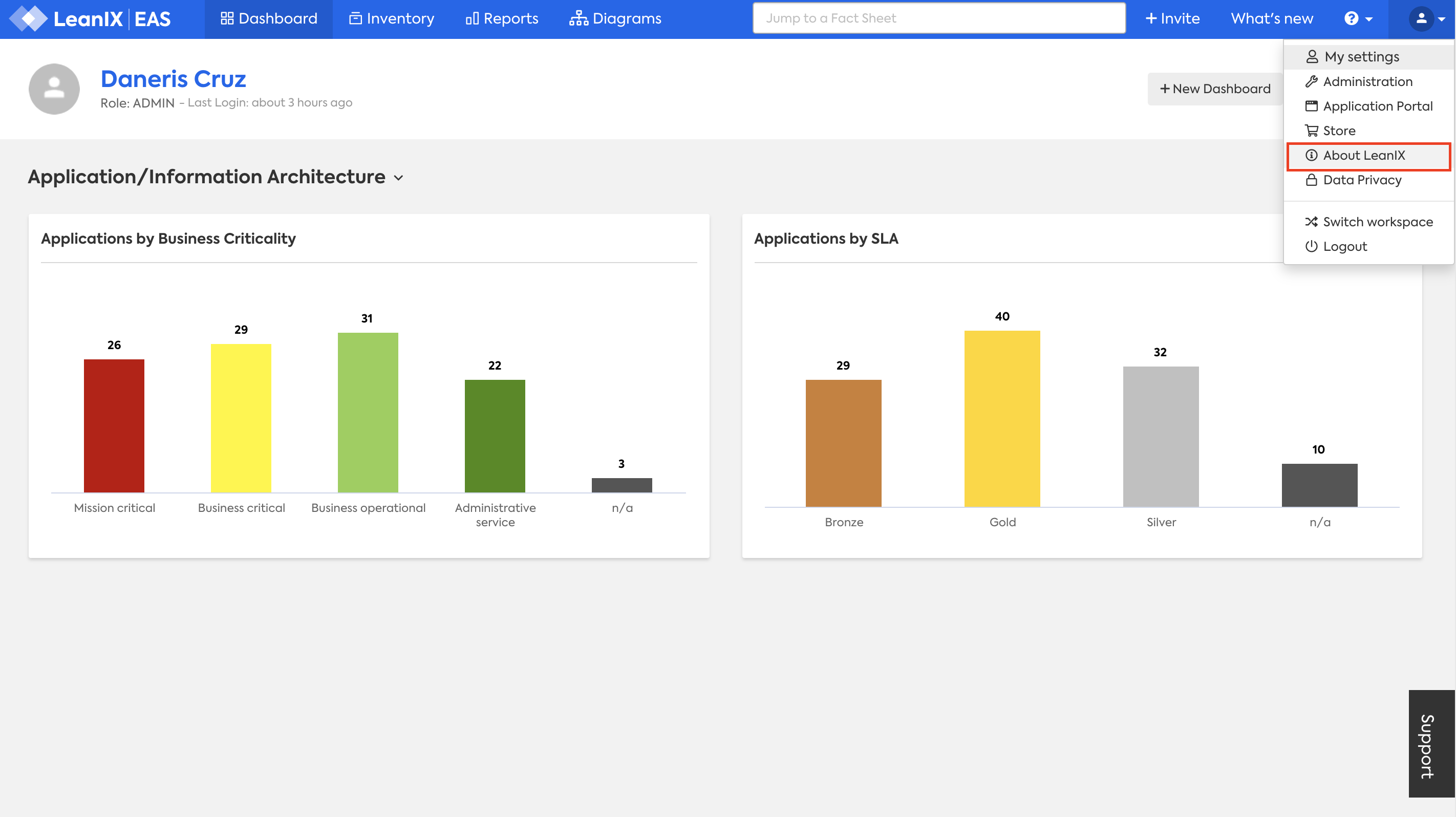1456x817 pixels.
Task: Click the Application Portal window icon
Action: [1311, 106]
